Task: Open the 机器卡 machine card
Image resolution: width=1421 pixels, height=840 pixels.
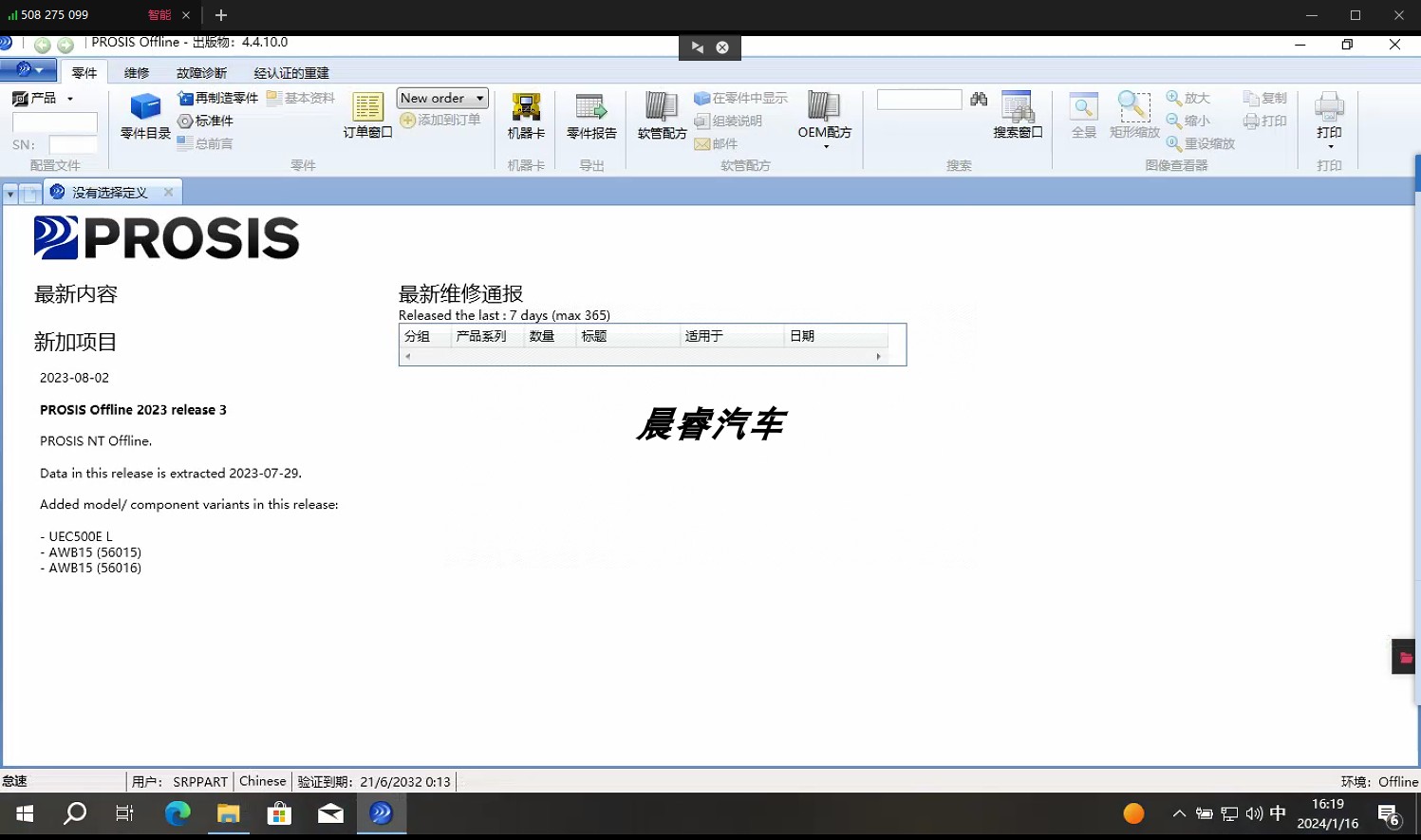Action: point(526,116)
